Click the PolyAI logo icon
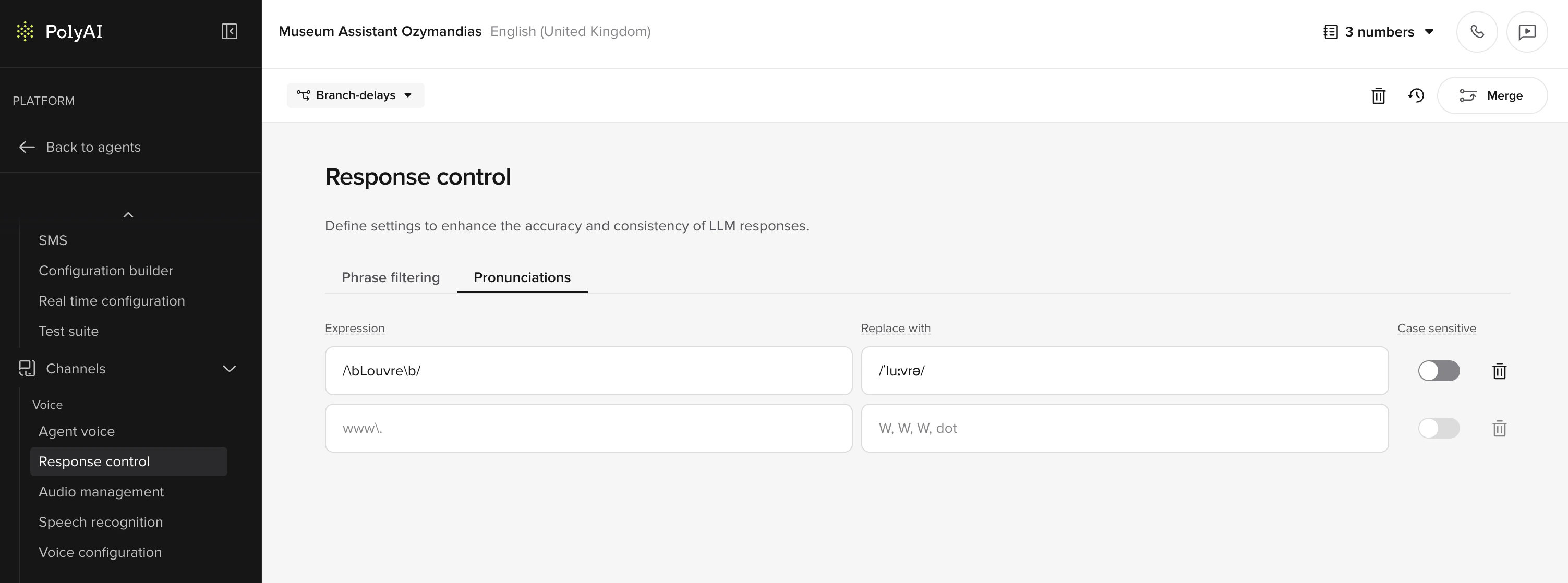This screenshot has width=1568, height=583. 25,31
